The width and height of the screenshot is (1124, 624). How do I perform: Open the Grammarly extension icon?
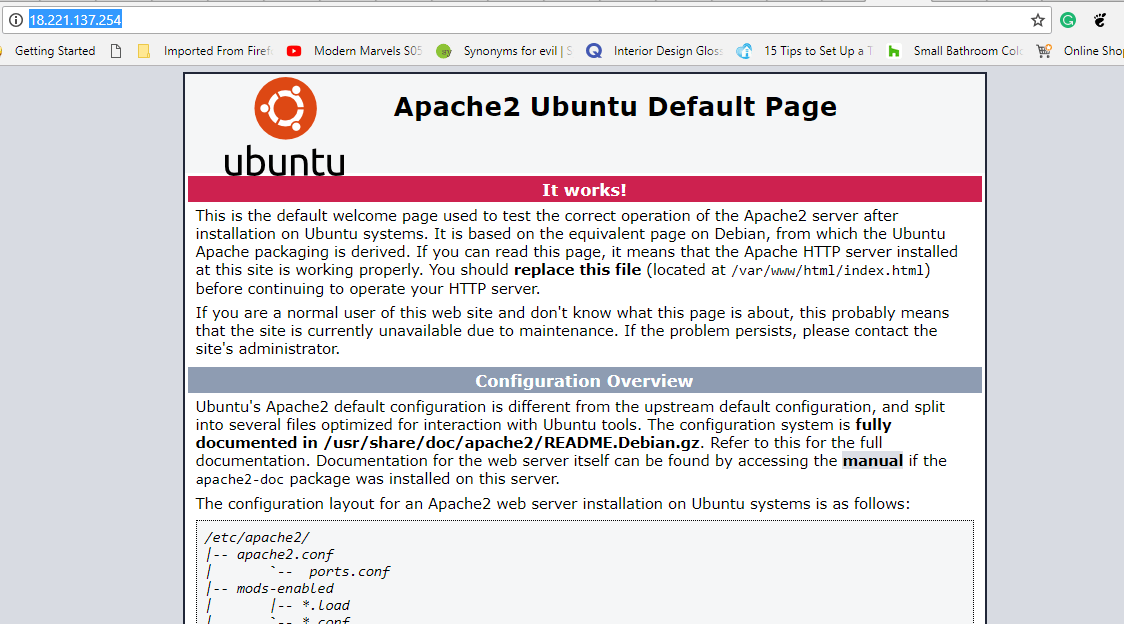[1068, 20]
